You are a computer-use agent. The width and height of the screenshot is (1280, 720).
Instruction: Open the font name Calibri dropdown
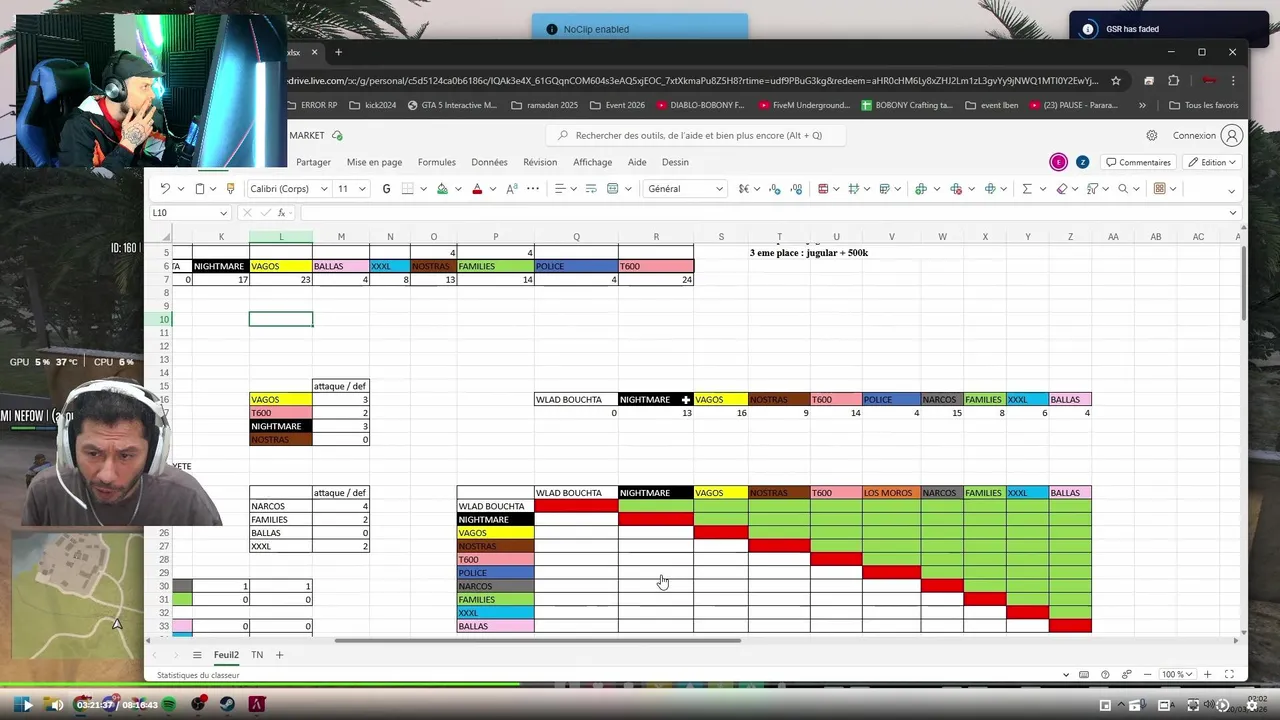[x=324, y=188]
